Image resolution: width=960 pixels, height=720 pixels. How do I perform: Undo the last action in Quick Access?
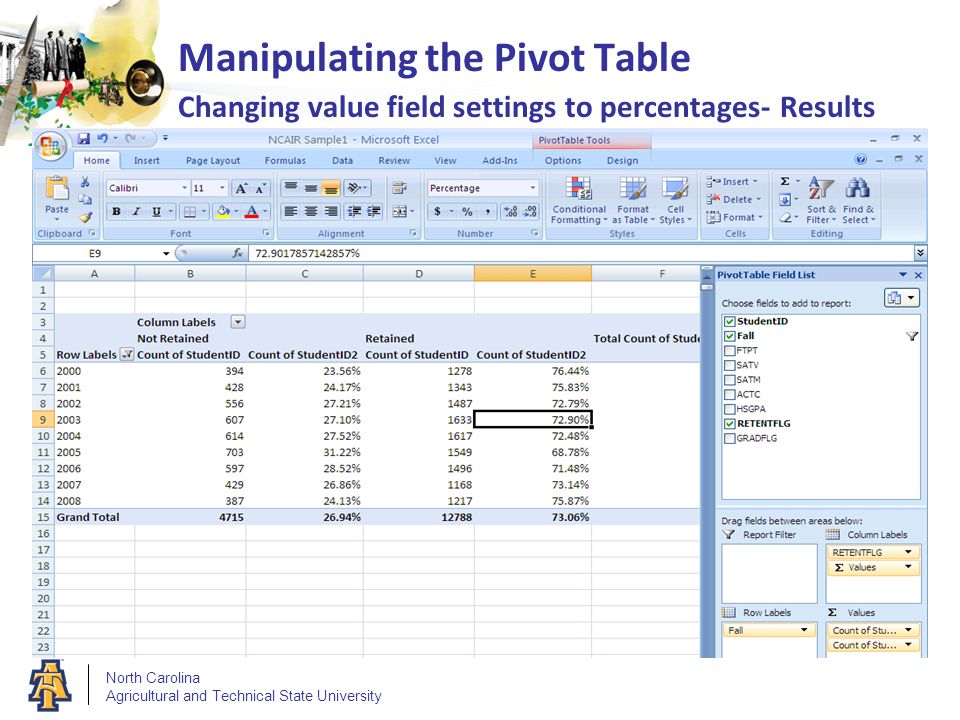[102, 139]
